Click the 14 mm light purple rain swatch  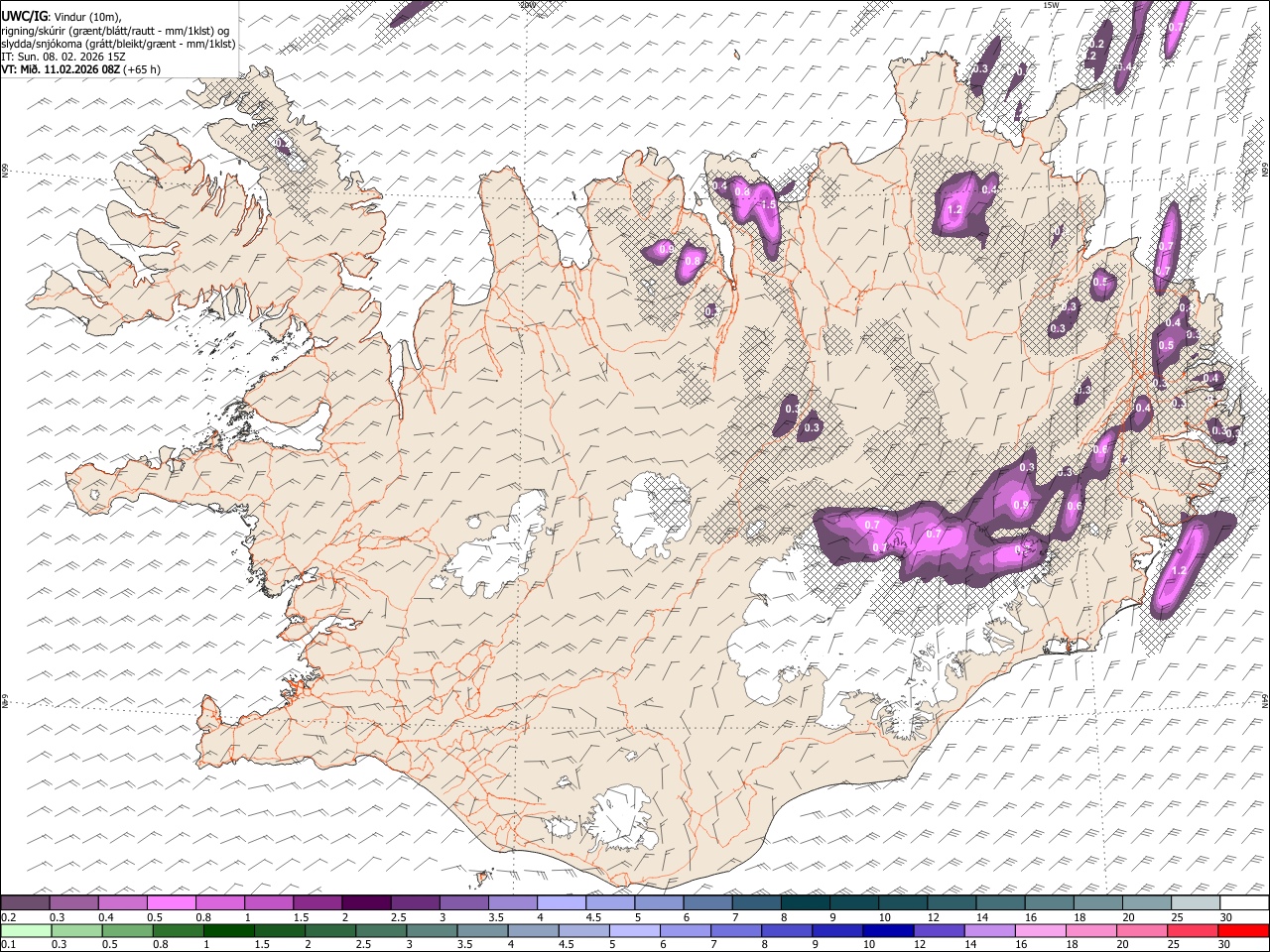(989, 930)
